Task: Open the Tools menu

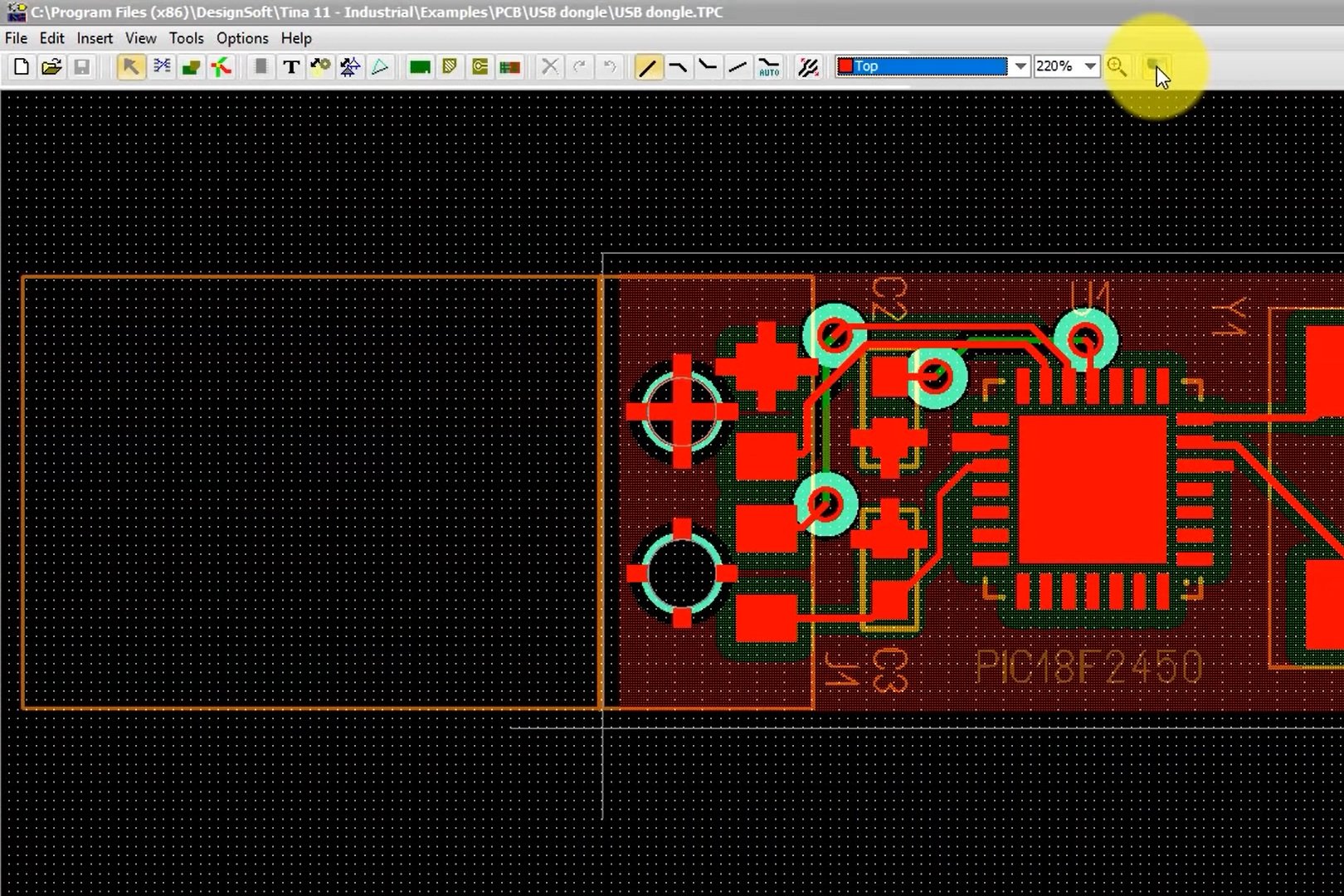Action: 186,38
